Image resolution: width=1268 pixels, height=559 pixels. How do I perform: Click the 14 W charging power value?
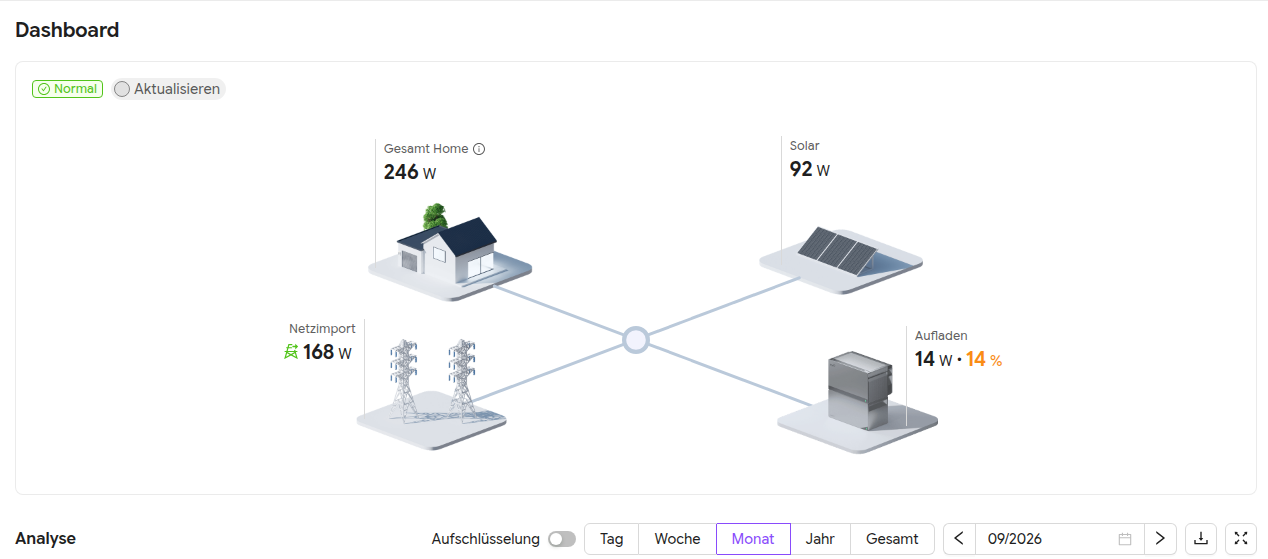pyautogui.click(x=933, y=359)
